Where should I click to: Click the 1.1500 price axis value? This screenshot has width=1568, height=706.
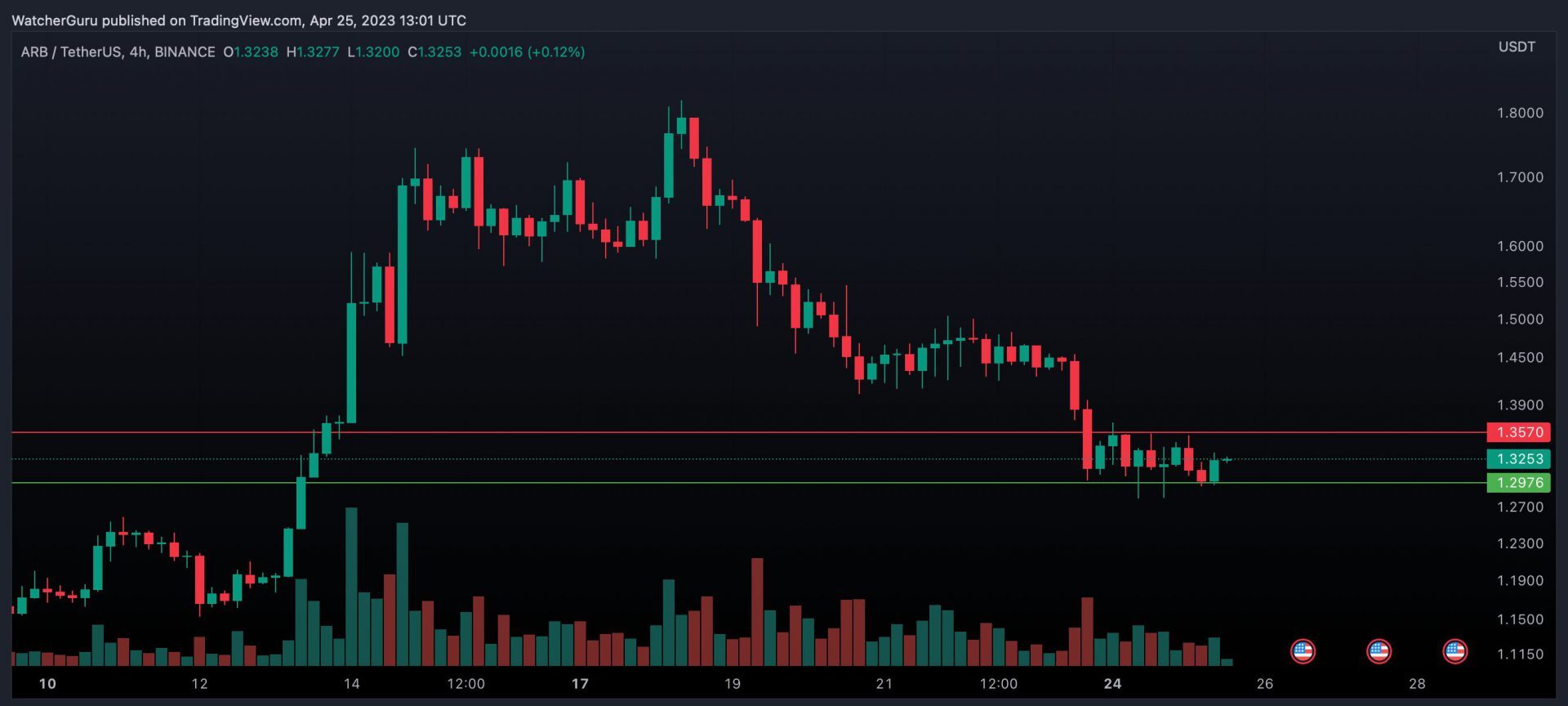[1520, 620]
